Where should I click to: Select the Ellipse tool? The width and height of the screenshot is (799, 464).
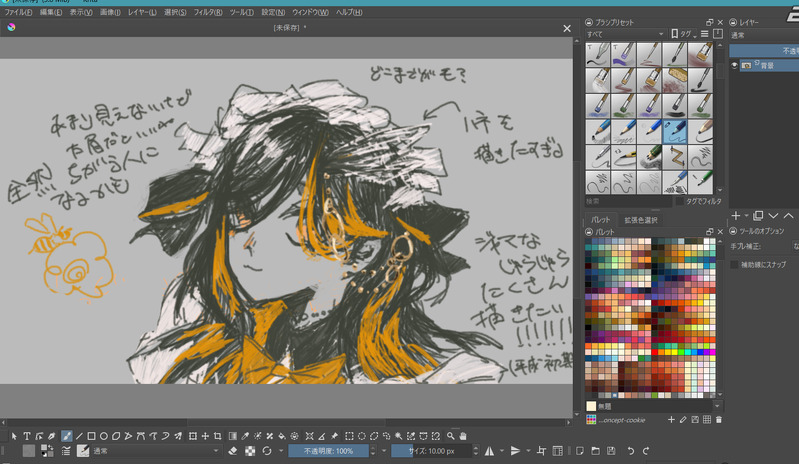click(x=103, y=436)
